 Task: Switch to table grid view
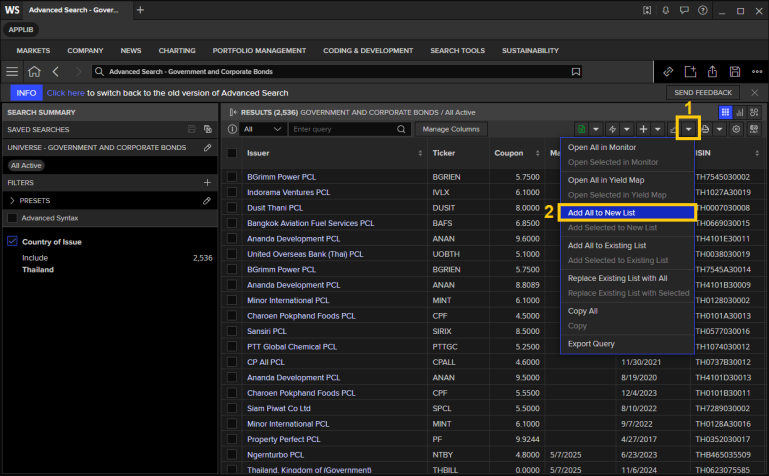725,112
